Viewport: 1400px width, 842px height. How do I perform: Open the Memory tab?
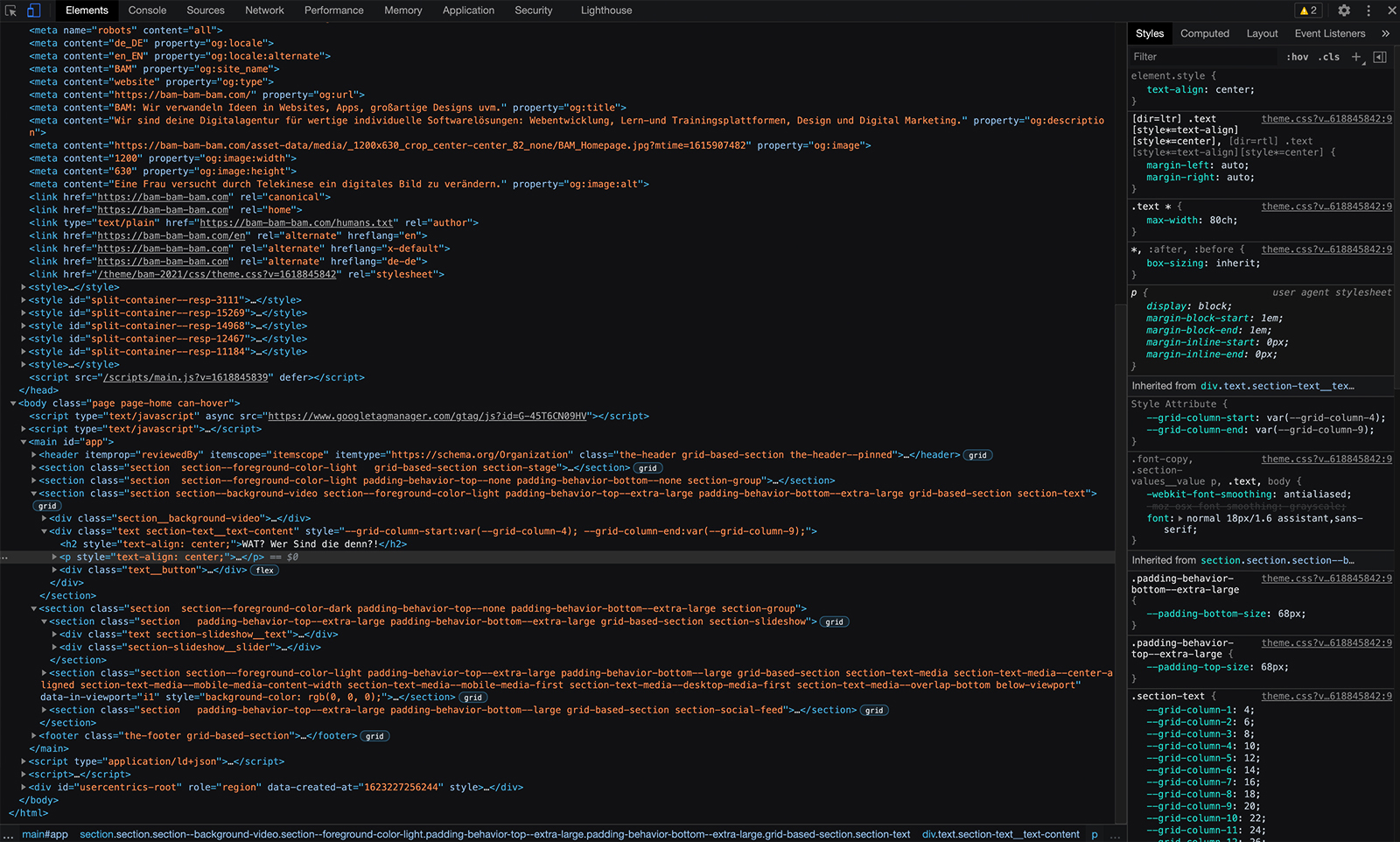pyautogui.click(x=403, y=11)
